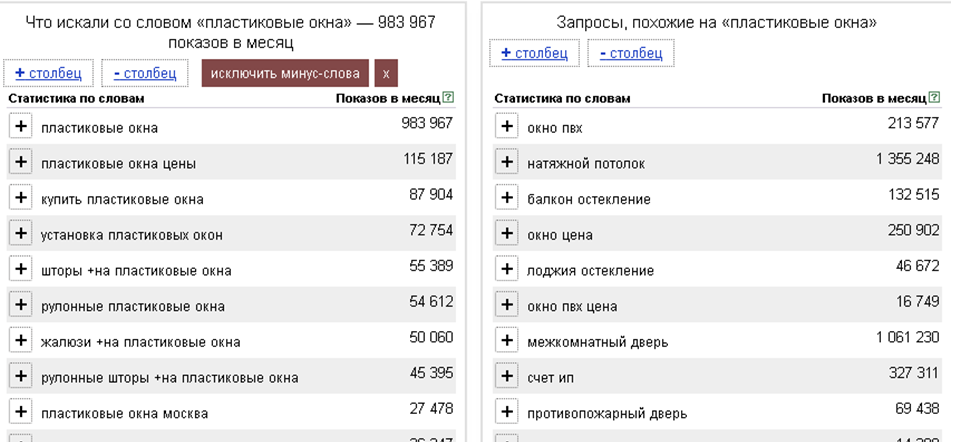
Task: Click the phrase 'пластиковые окна цены'
Action: tap(118, 164)
